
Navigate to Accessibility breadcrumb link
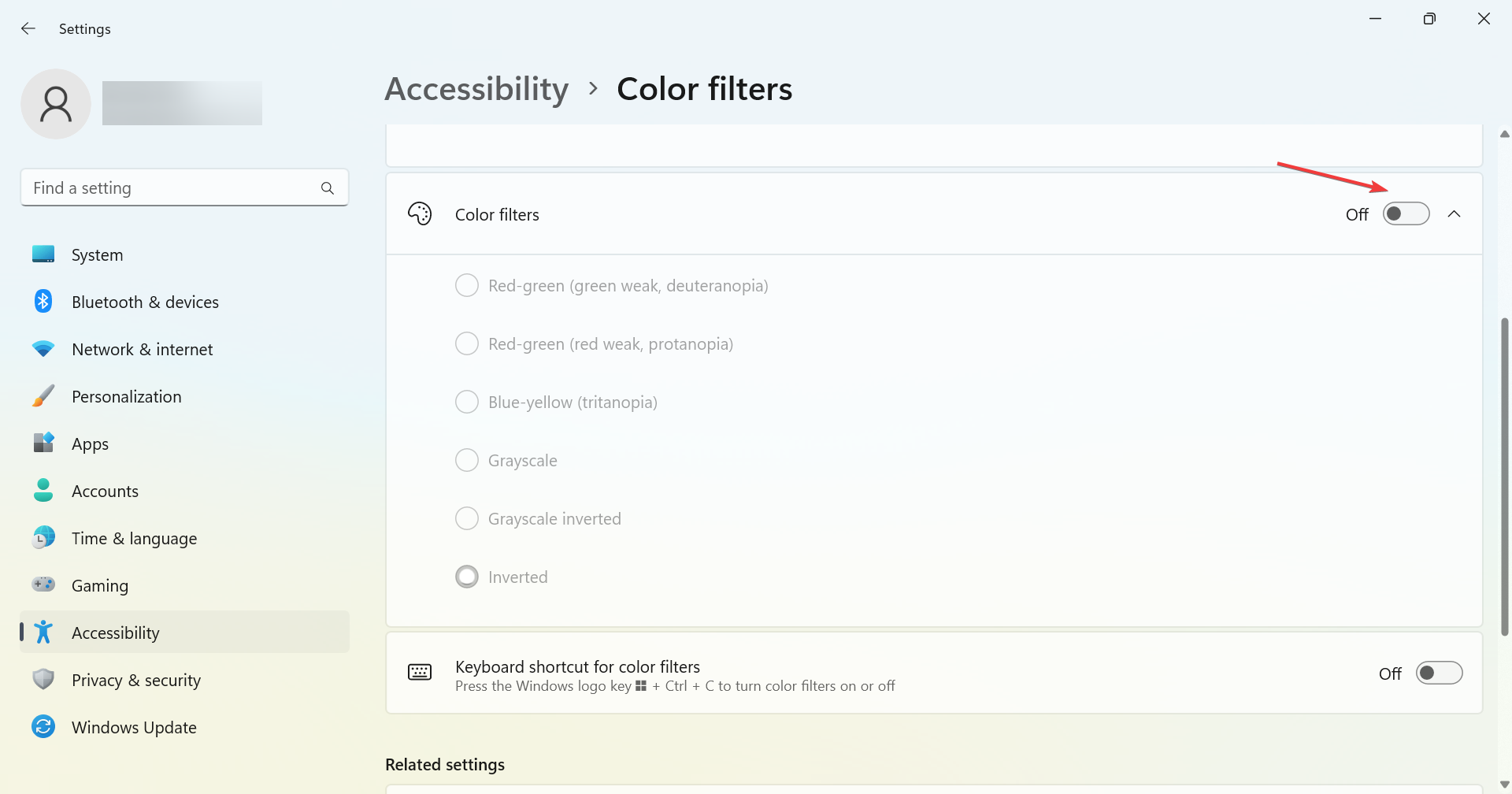coord(476,89)
